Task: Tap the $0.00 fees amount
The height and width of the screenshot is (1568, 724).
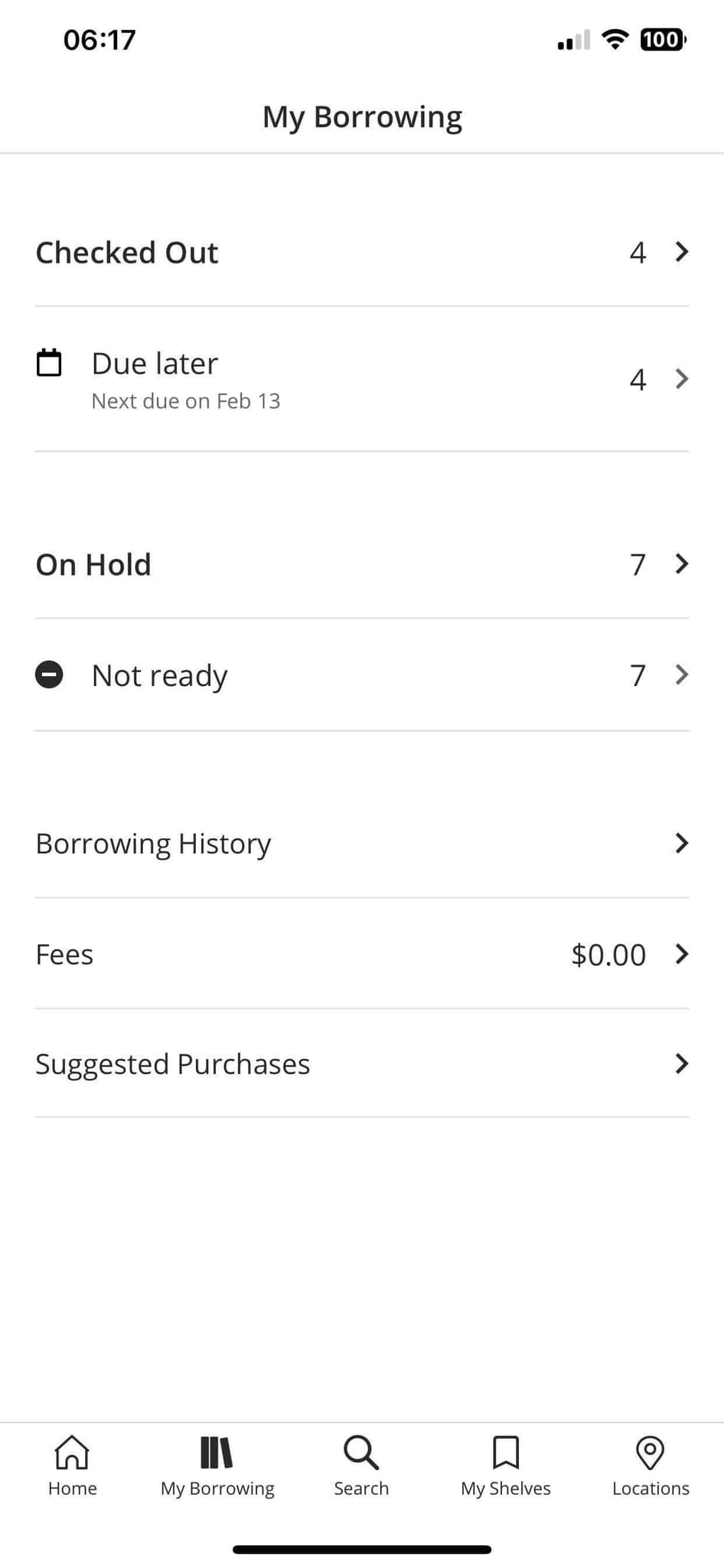Action: (x=608, y=955)
